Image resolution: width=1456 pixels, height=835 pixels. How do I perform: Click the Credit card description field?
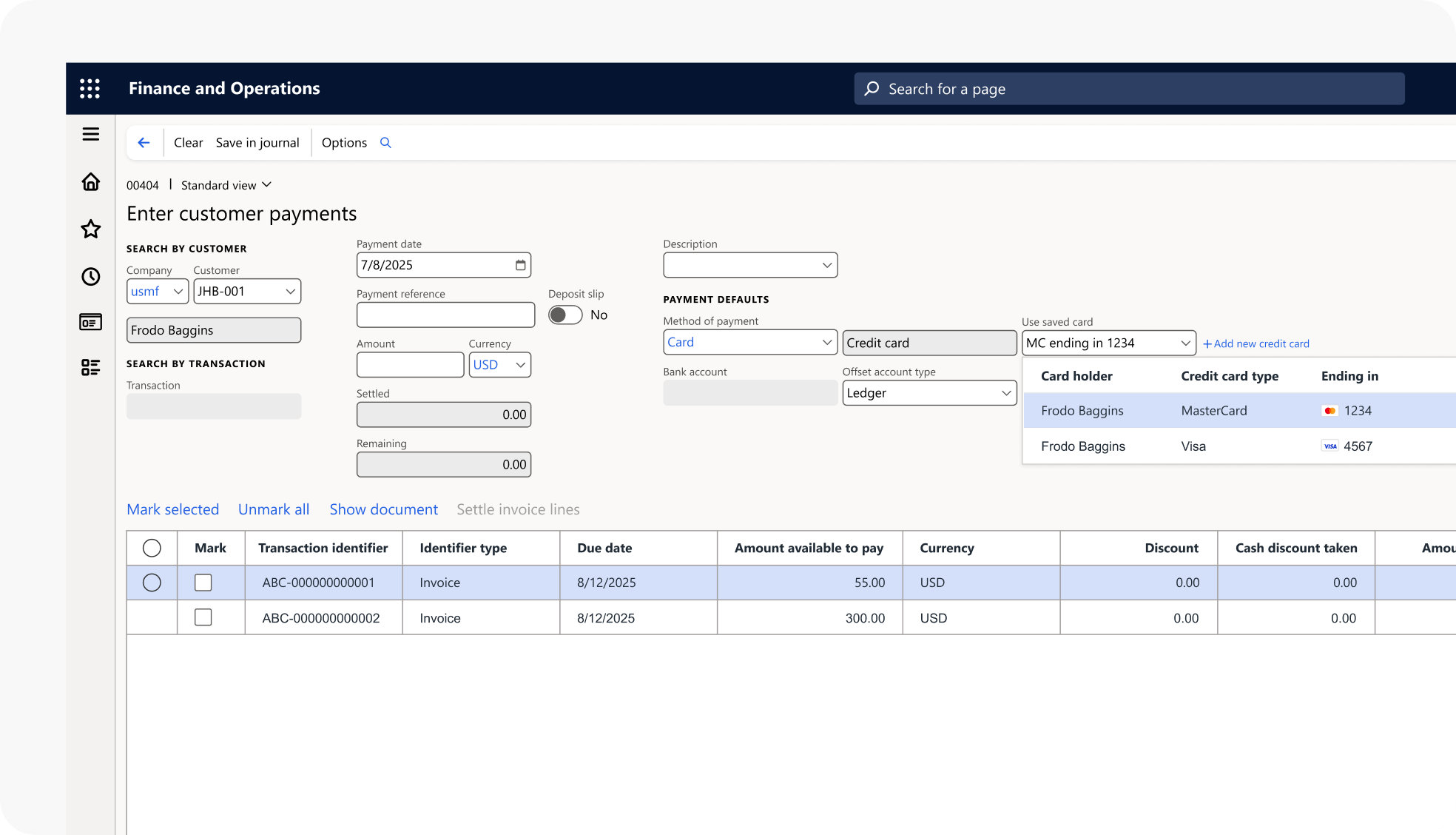coord(929,343)
